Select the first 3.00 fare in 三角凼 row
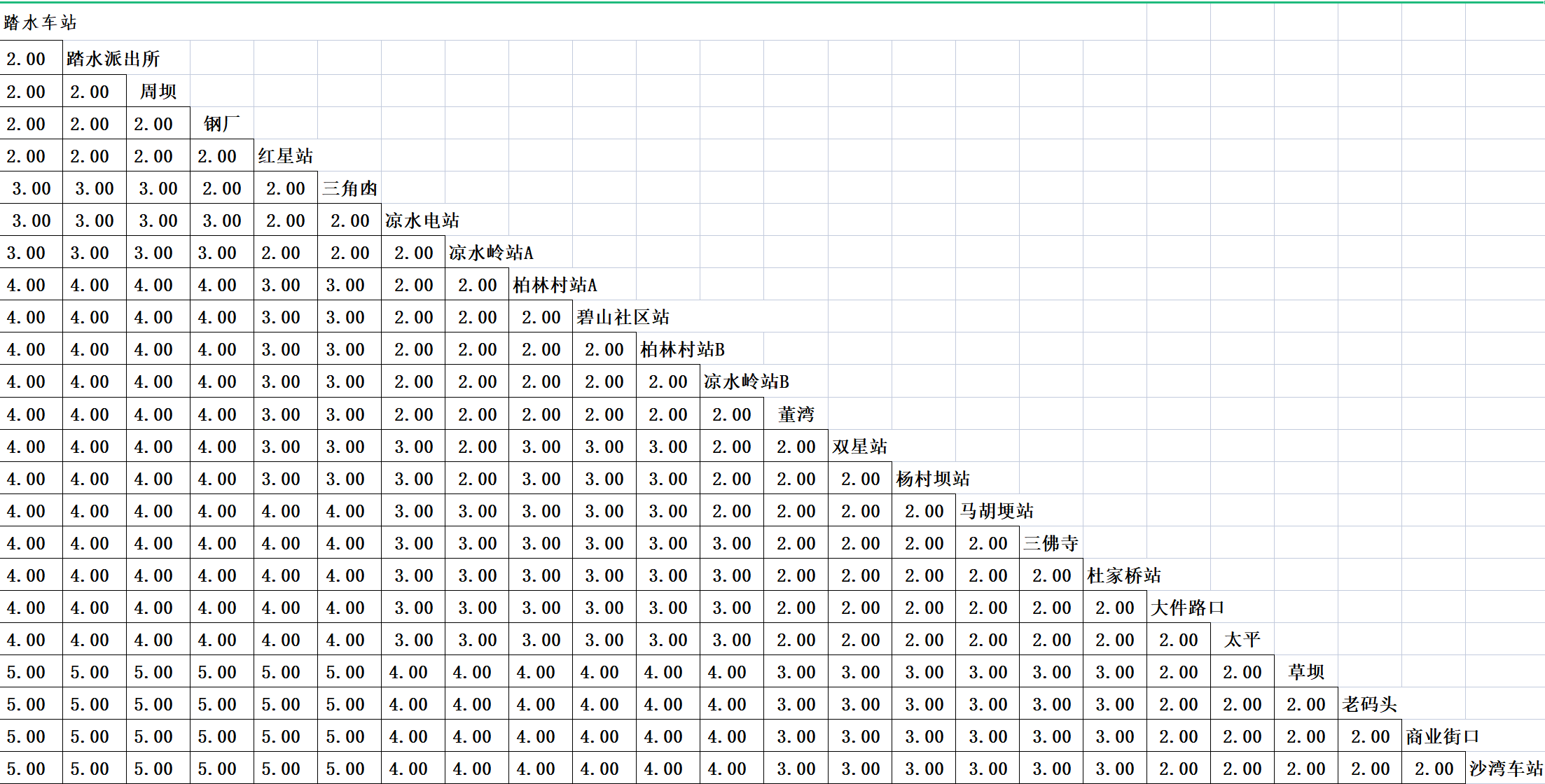 pos(32,188)
